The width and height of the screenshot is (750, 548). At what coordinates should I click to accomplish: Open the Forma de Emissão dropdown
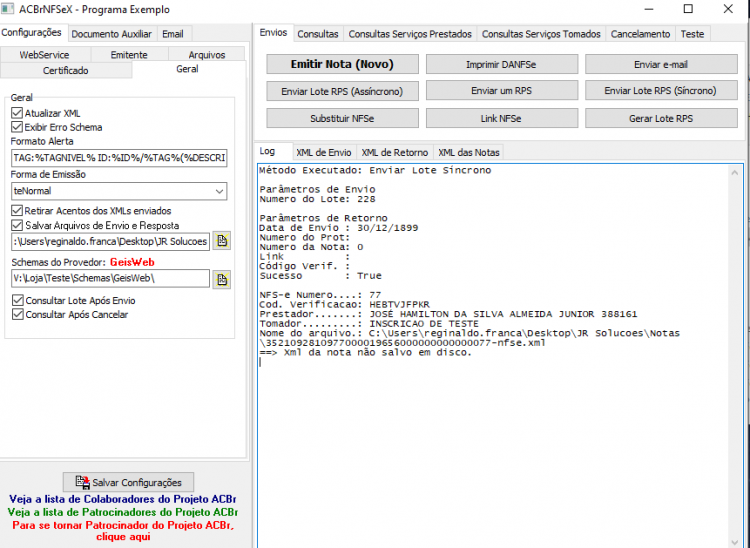(x=119, y=191)
